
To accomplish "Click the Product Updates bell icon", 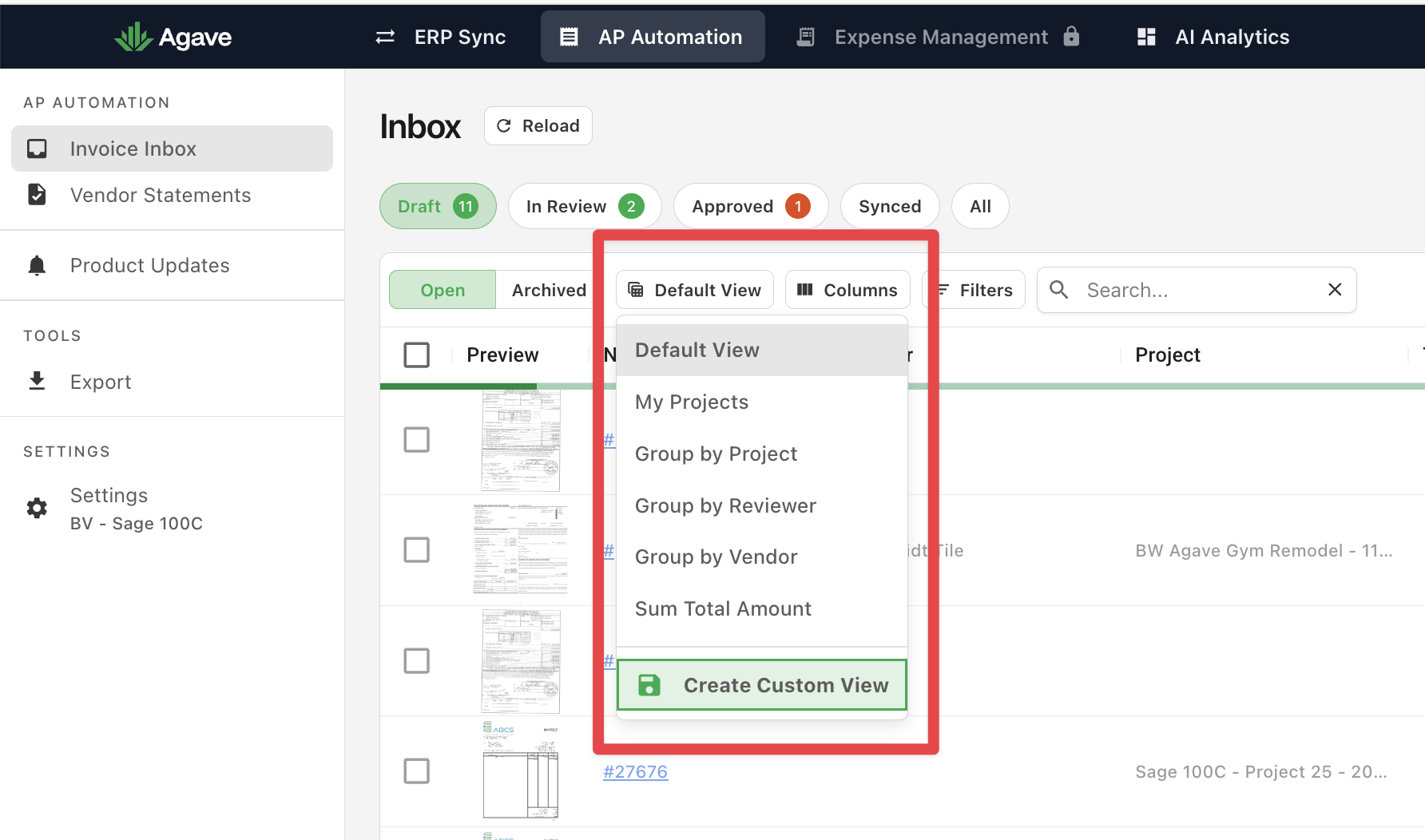I will click(x=37, y=265).
